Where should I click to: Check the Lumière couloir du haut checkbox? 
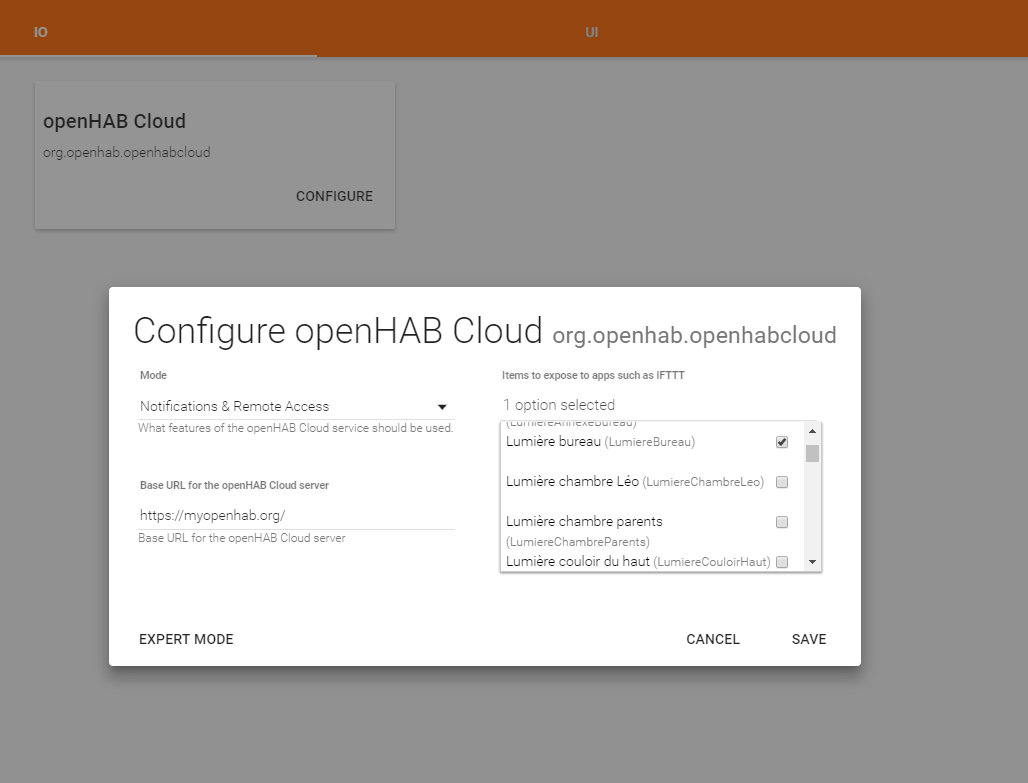tap(781, 562)
